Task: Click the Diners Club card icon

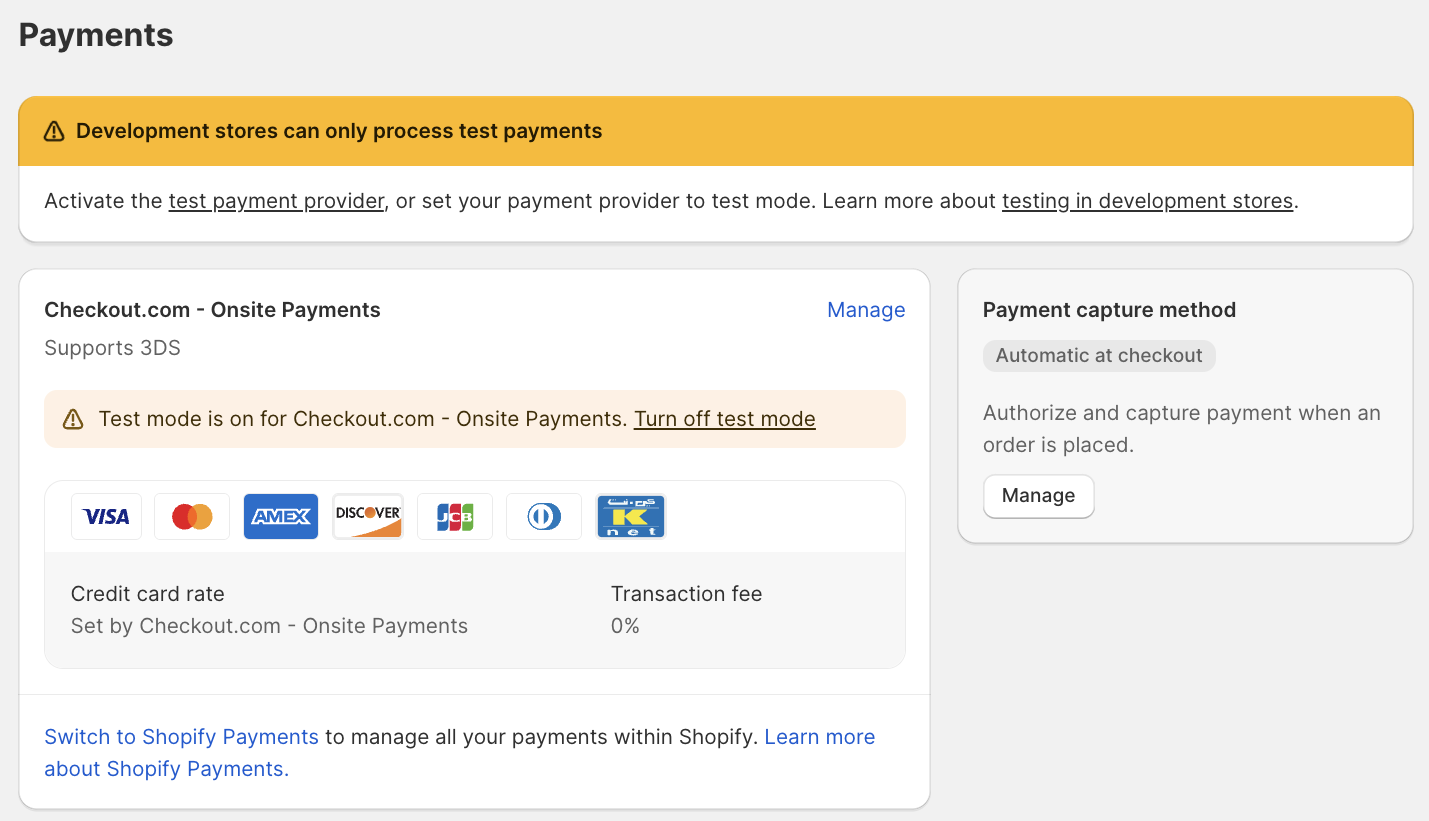Action: point(543,516)
